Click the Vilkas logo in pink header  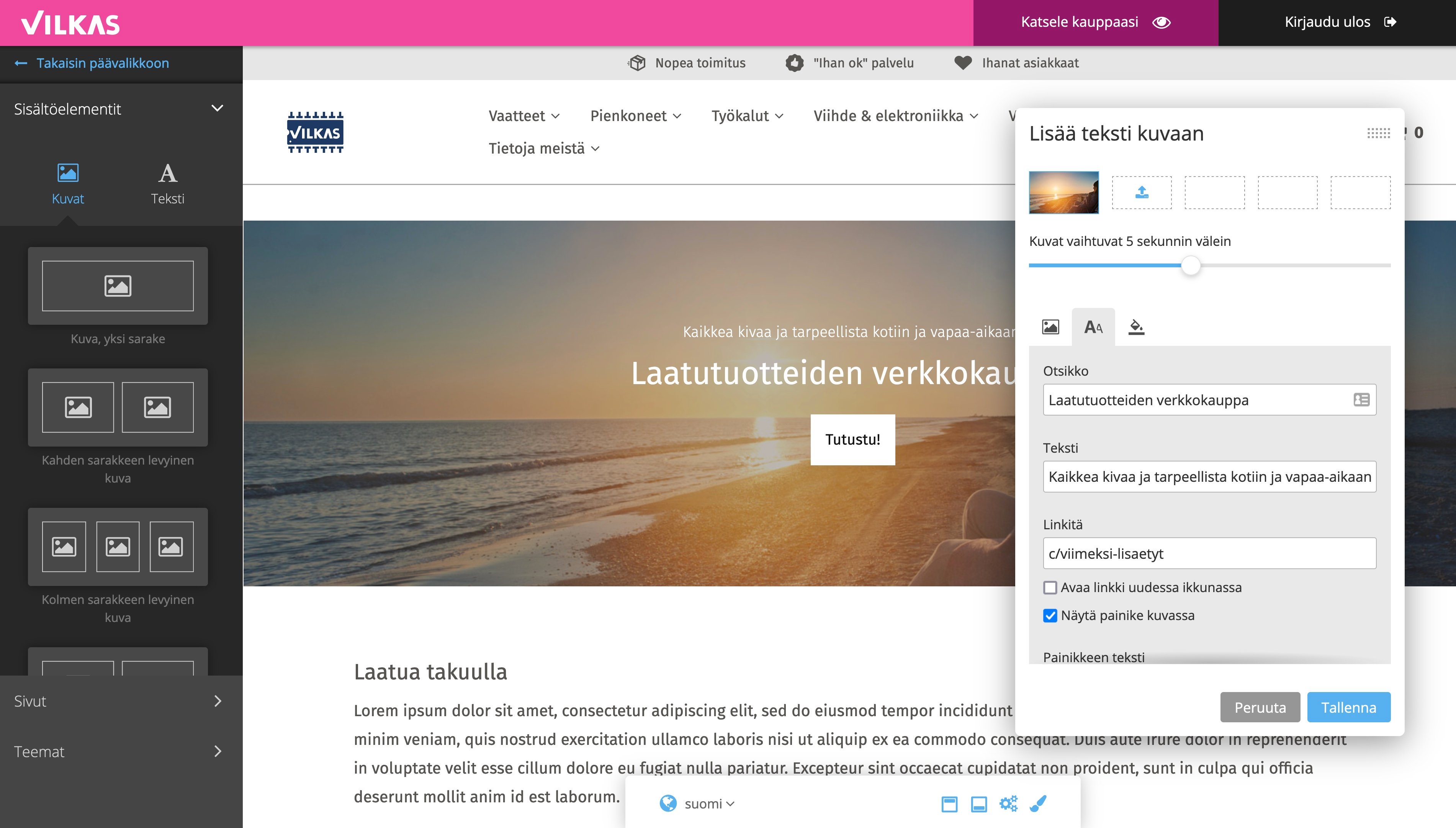pos(70,23)
